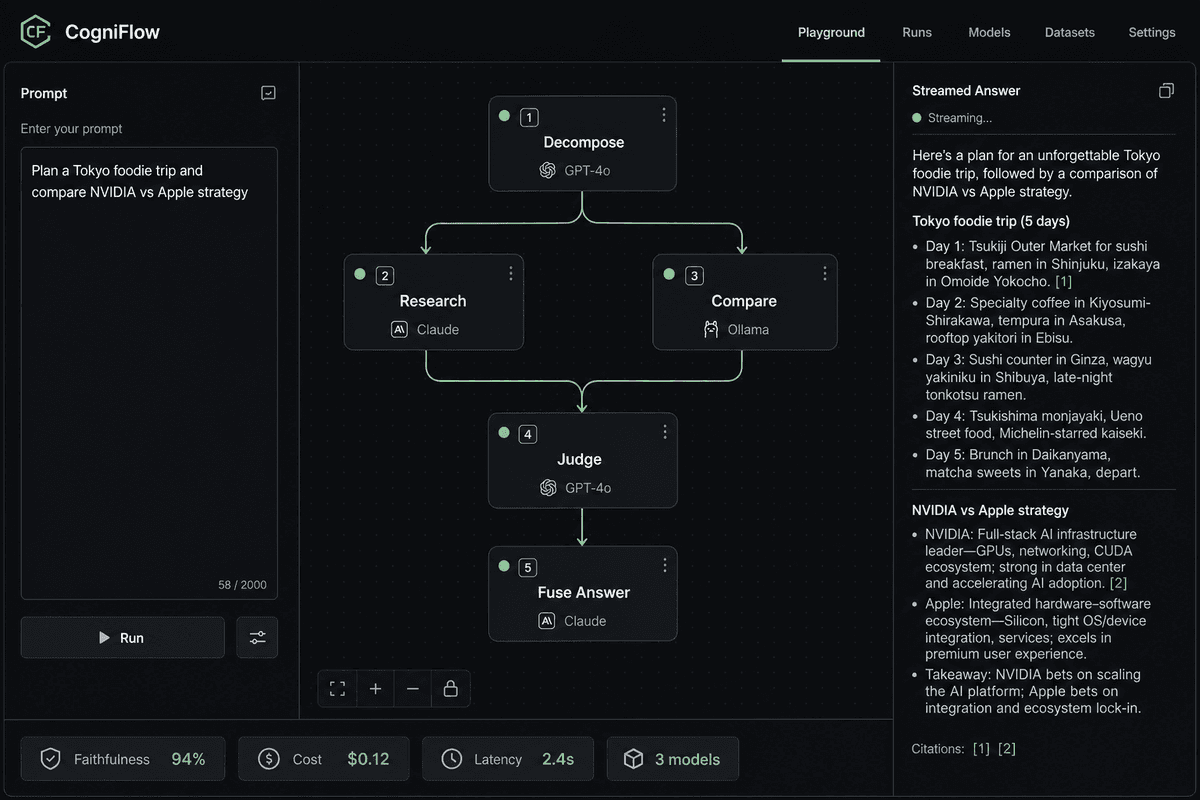Screen dimensions: 1200x800
Task: Click the Latency clock icon
Action: point(452,759)
